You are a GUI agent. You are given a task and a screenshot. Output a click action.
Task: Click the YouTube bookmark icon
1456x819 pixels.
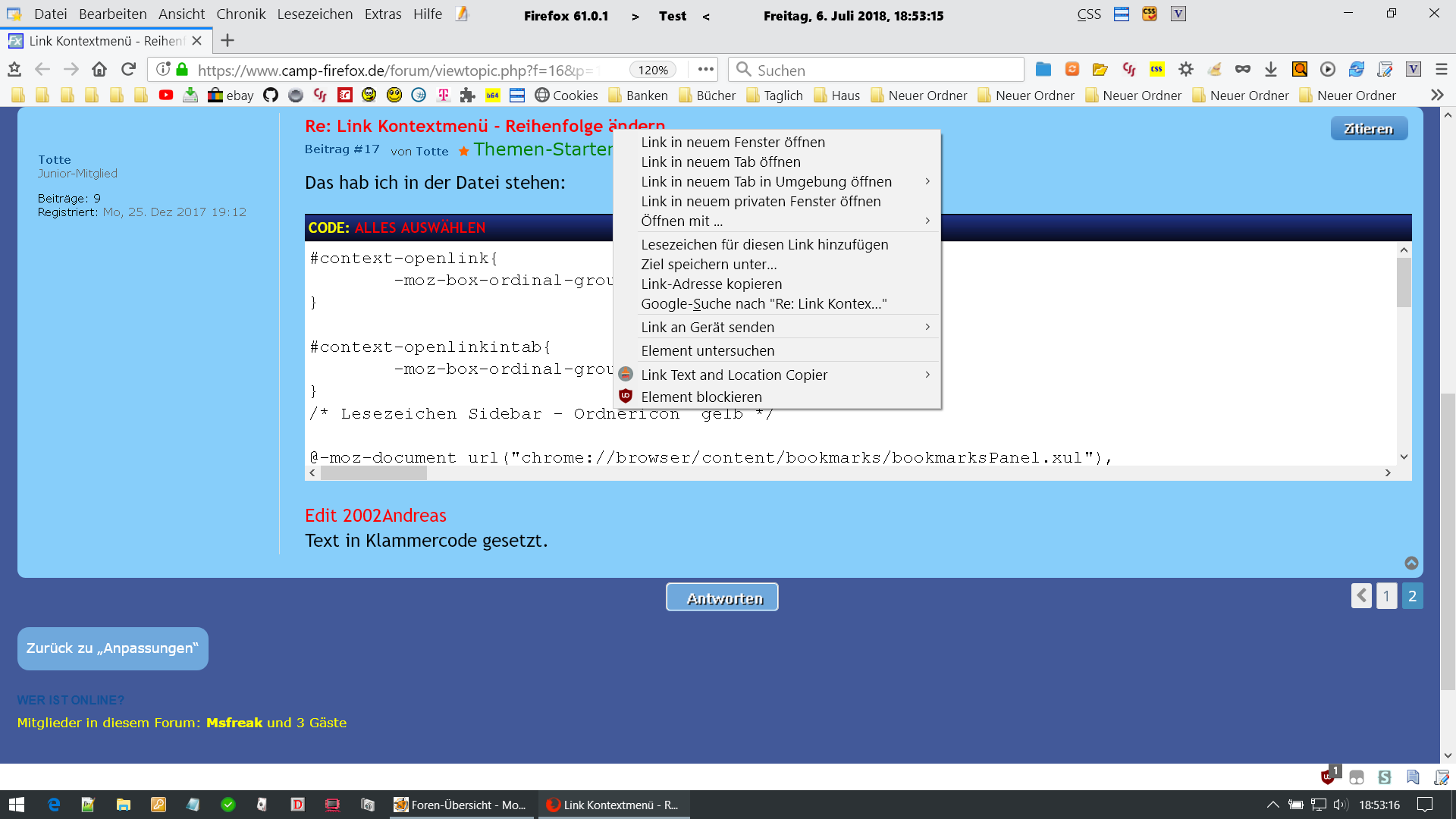pyautogui.click(x=166, y=95)
